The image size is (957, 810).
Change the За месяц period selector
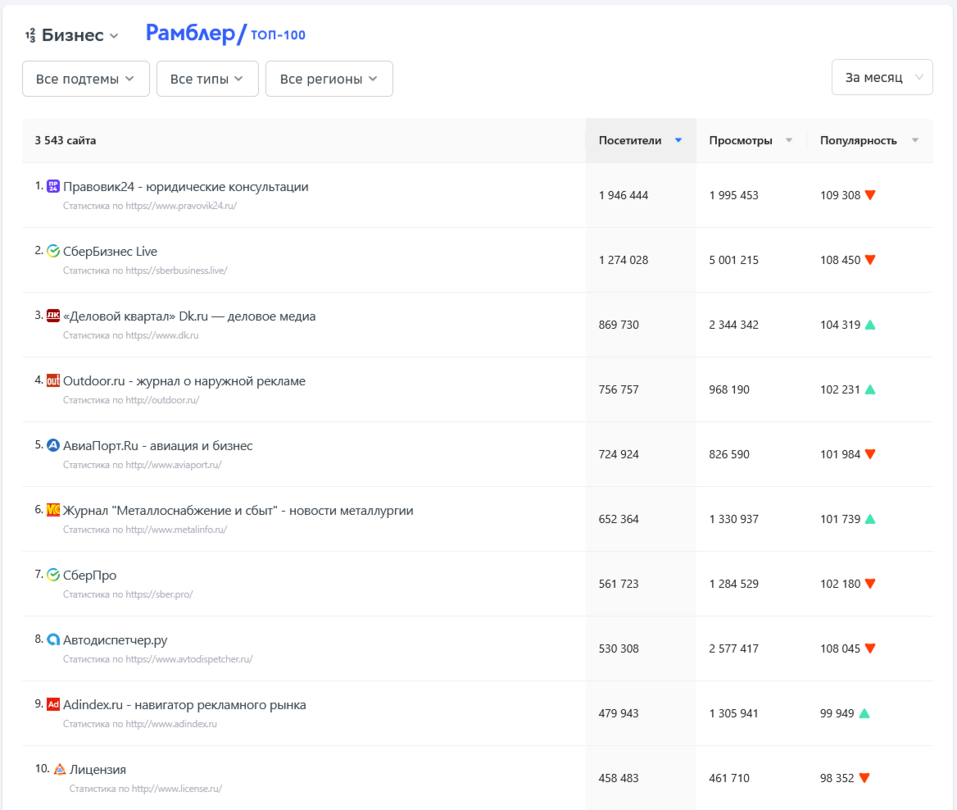click(882, 77)
